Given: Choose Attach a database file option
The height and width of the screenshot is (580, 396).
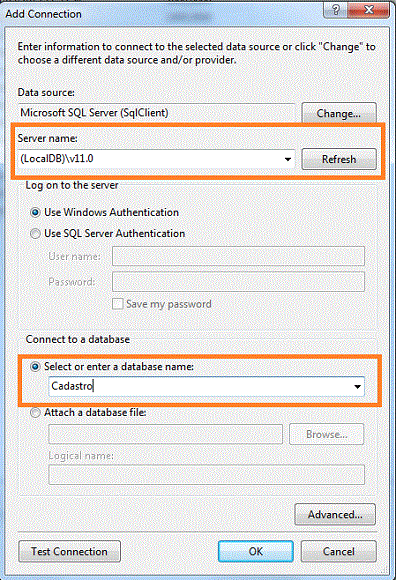Looking at the screenshot, I should (35, 412).
